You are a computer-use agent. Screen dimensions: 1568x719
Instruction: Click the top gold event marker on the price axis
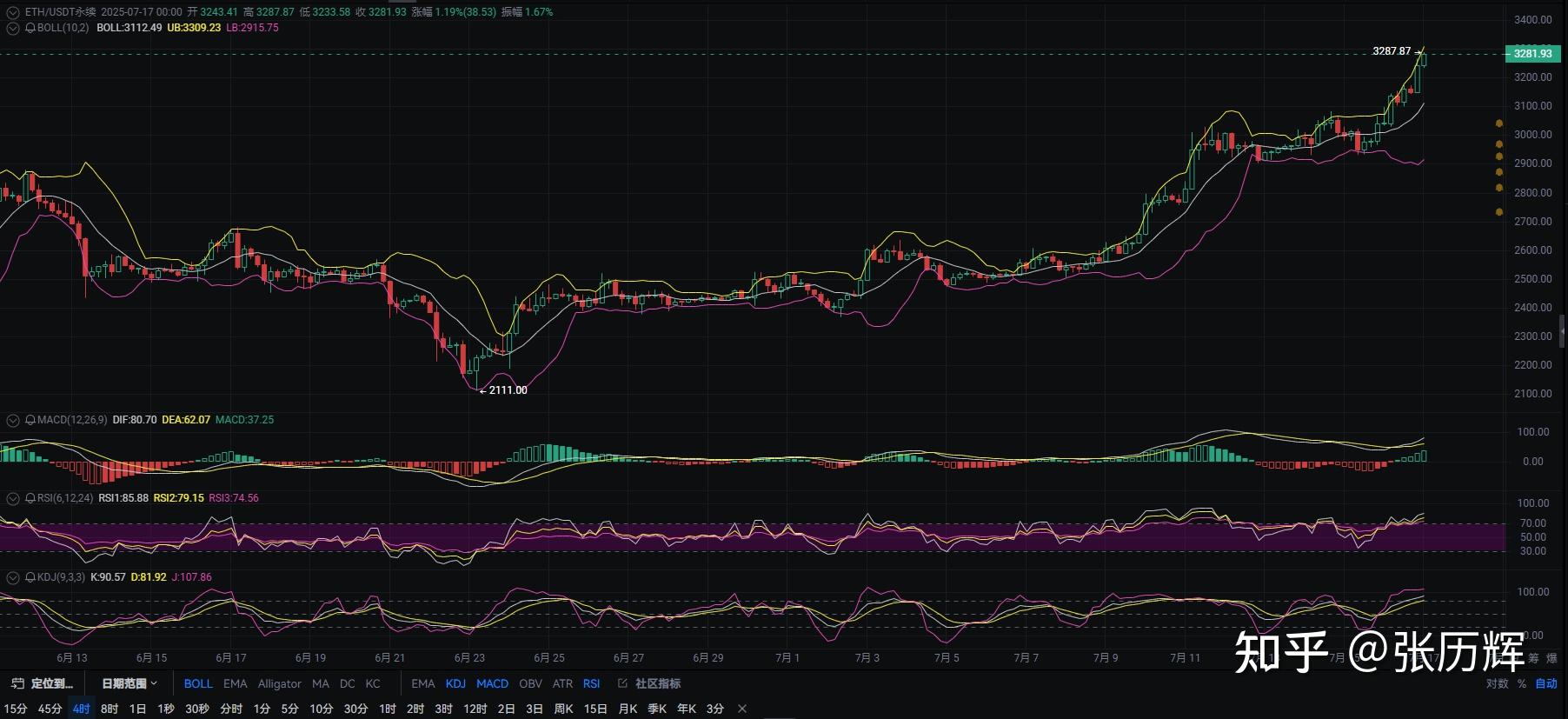click(x=1498, y=124)
